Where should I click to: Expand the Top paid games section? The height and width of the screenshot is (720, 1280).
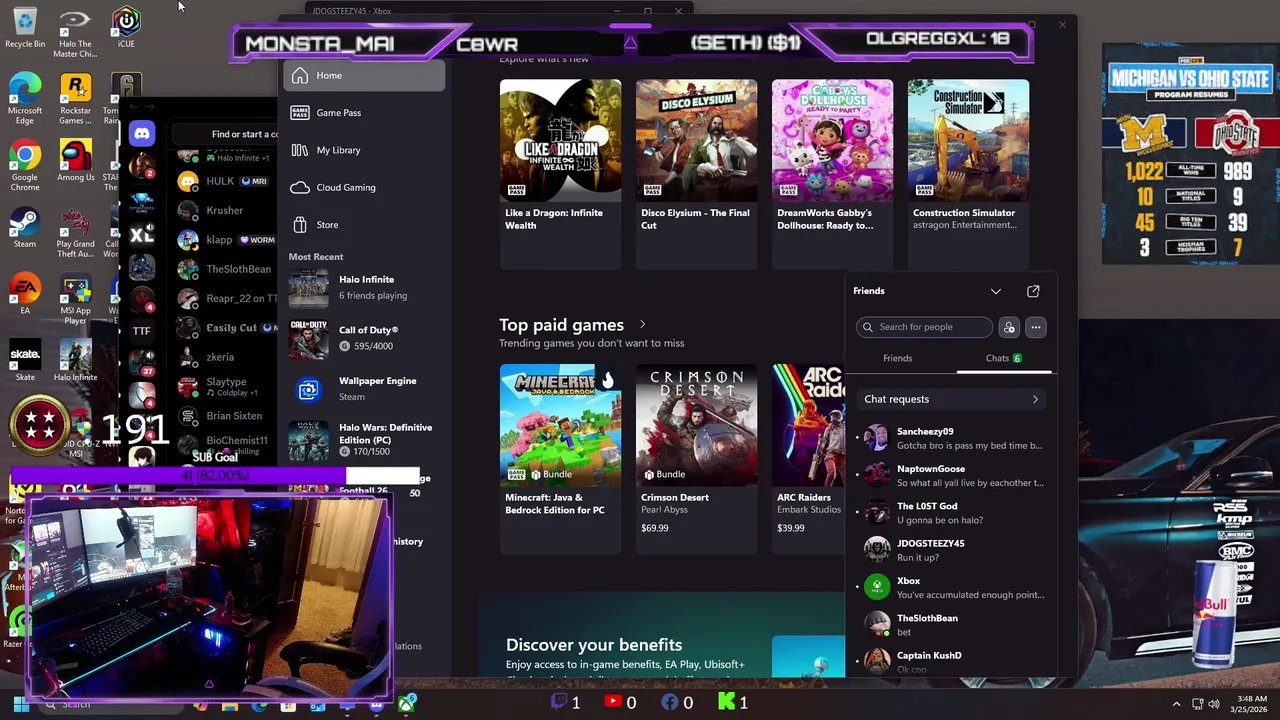[x=642, y=324]
